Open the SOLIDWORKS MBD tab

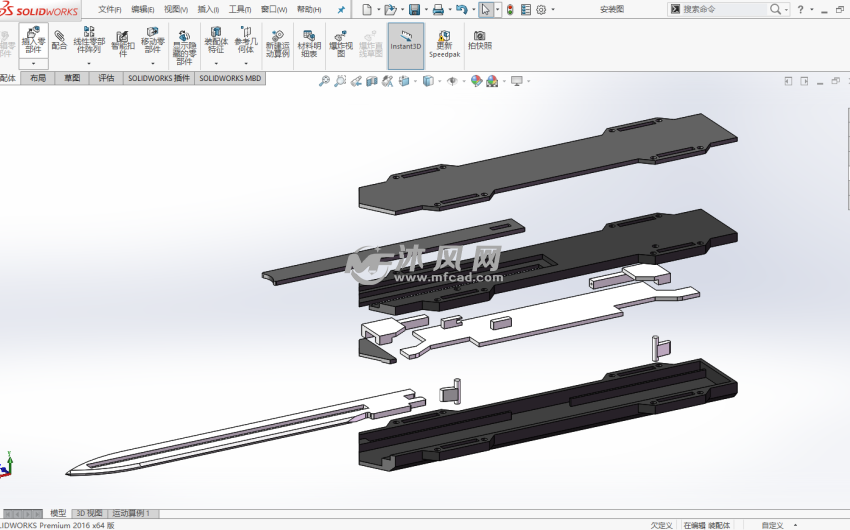coord(231,78)
